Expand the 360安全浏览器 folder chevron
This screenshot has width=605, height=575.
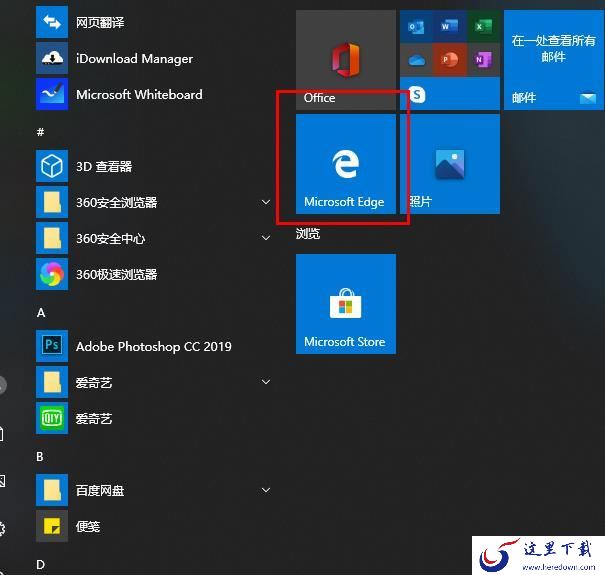266,202
